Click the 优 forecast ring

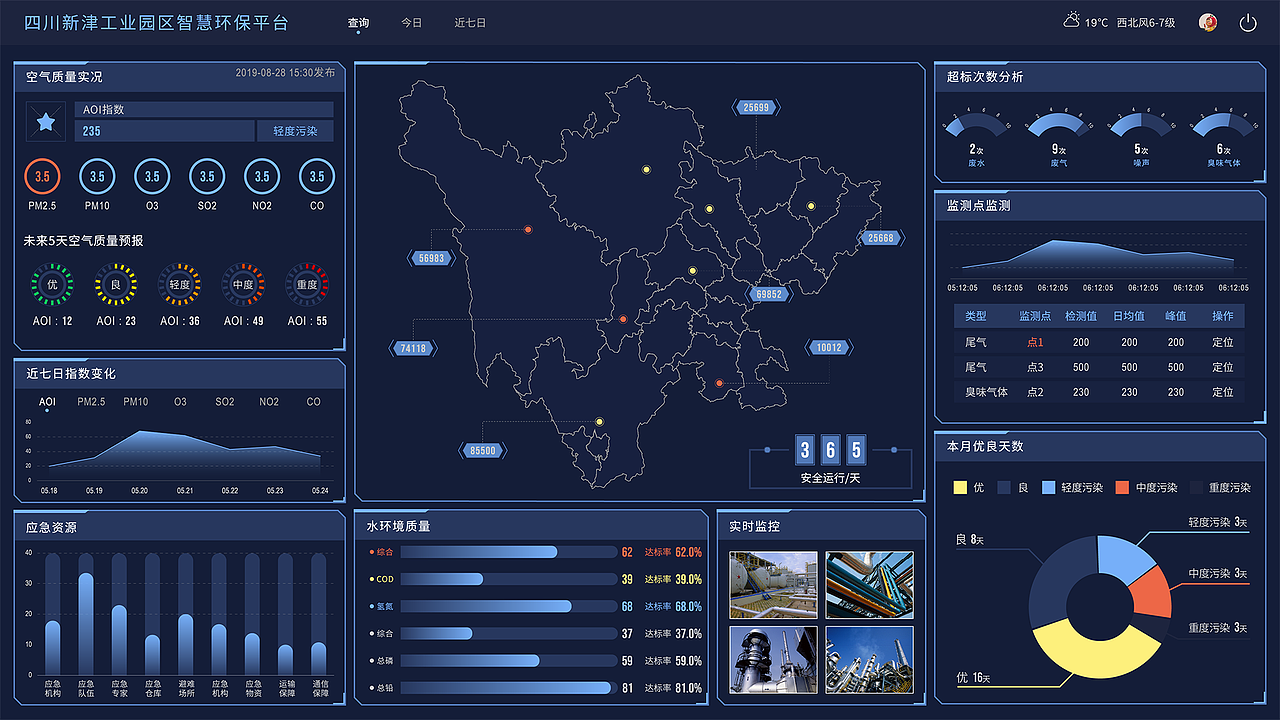coord(52,285)
